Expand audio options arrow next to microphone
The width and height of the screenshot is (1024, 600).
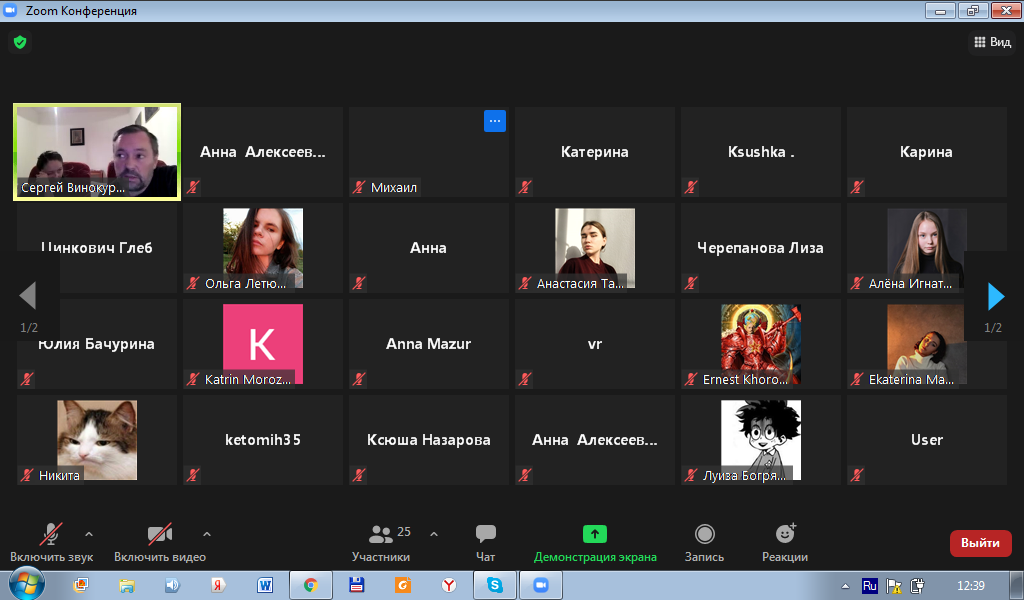click(x=89, y=533)
